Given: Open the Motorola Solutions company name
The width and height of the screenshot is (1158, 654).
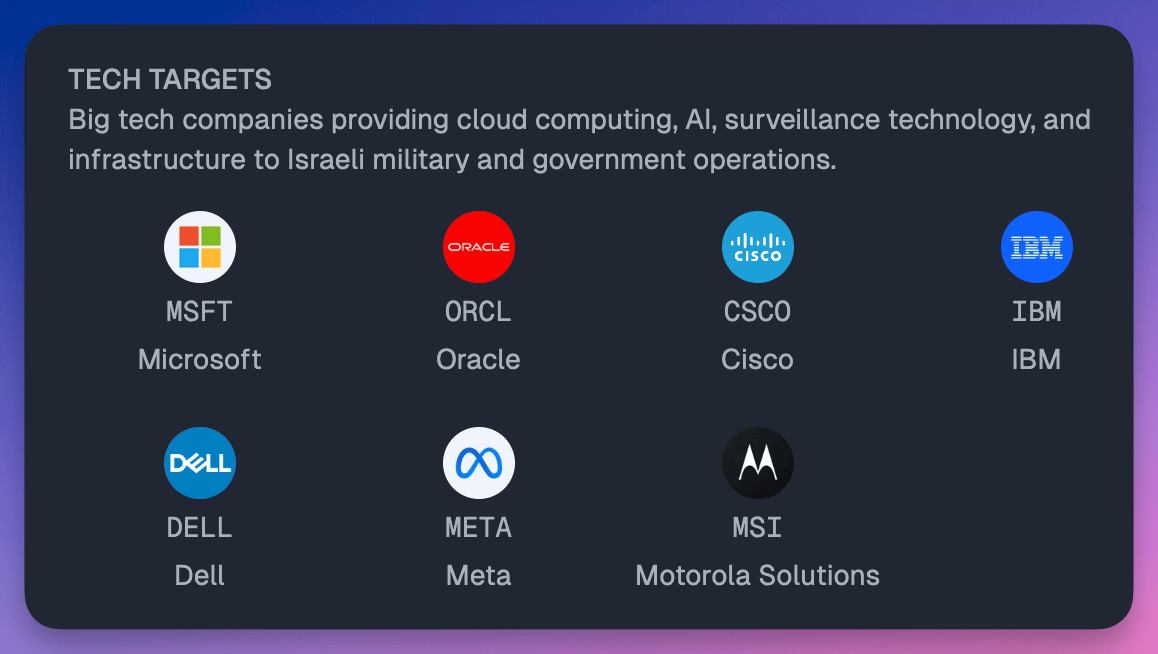Looking at the screenshot, I should [x=758, y=576].
